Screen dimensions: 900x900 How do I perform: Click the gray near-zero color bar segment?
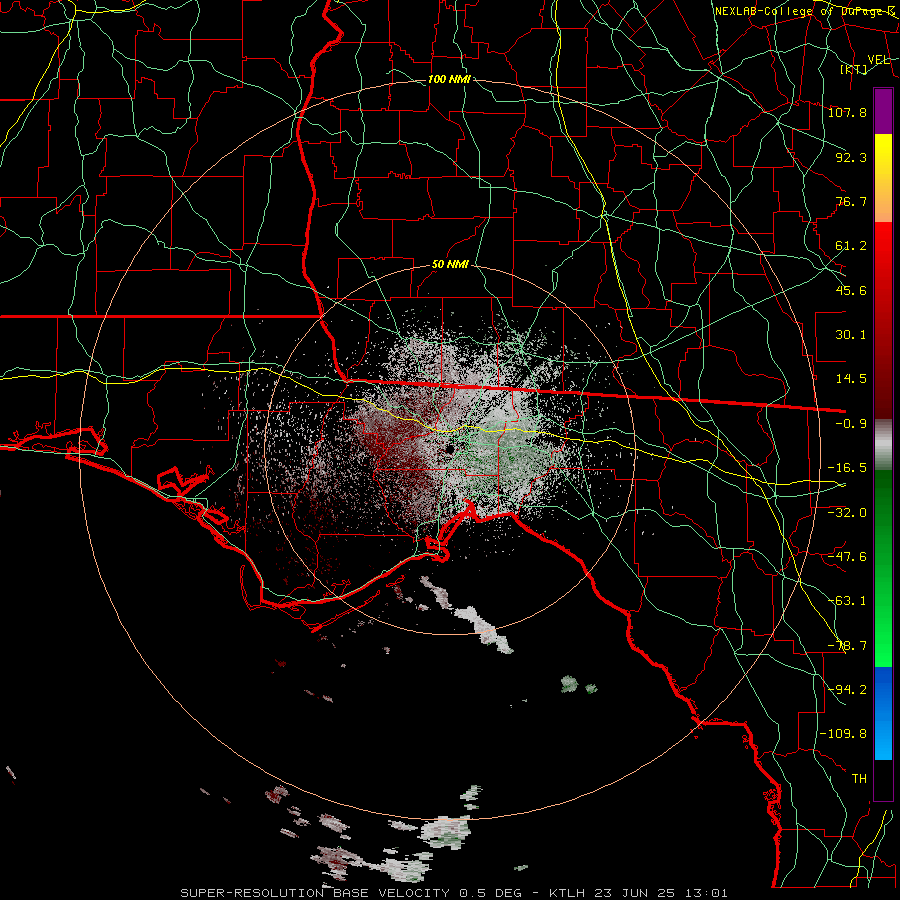pyautogui.click(x=883, y=445)
